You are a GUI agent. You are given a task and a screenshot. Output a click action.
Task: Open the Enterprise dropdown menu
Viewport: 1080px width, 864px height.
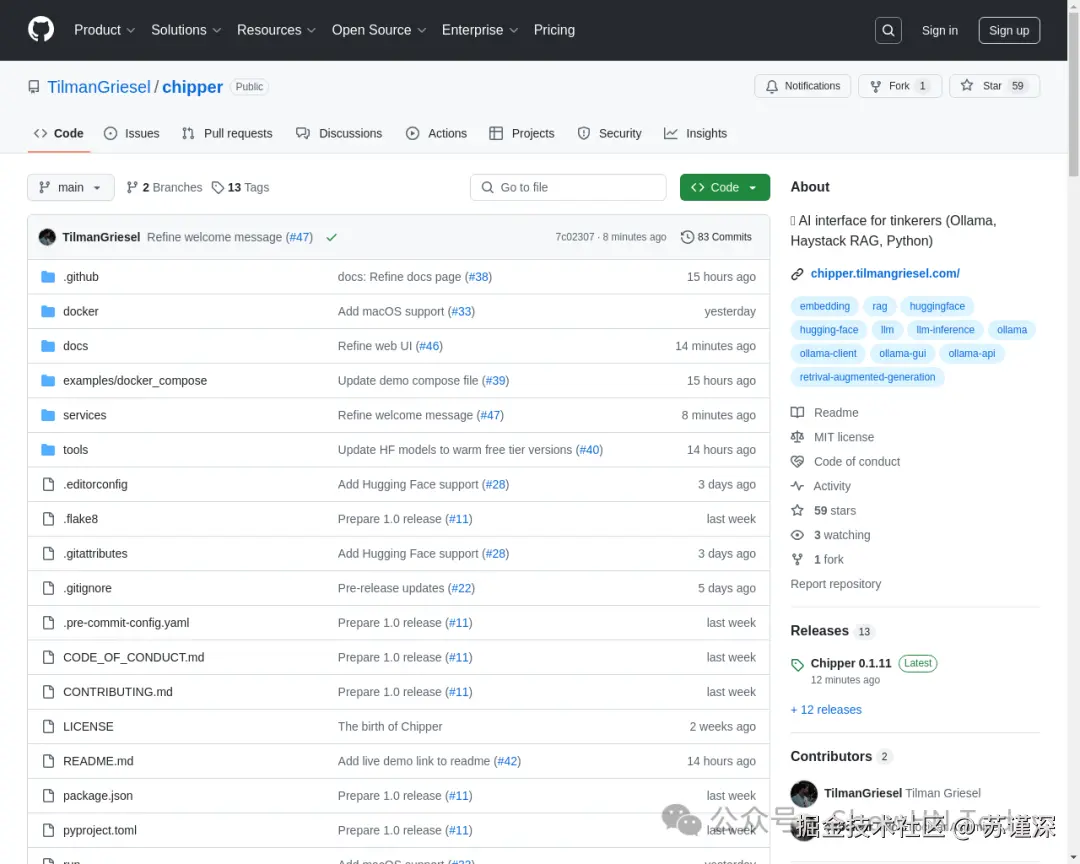(x=479, y=30)
